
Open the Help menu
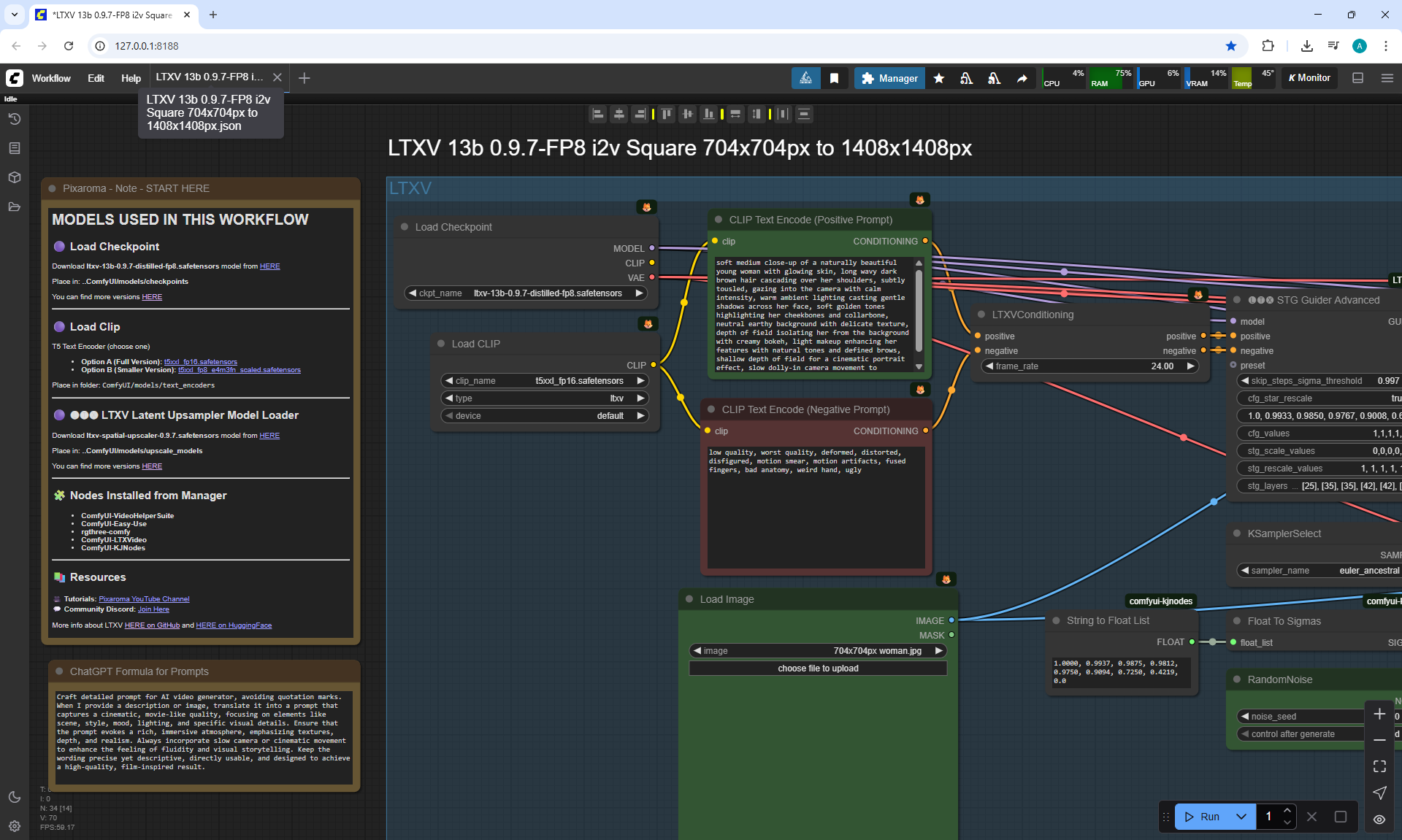pos(131,78)
